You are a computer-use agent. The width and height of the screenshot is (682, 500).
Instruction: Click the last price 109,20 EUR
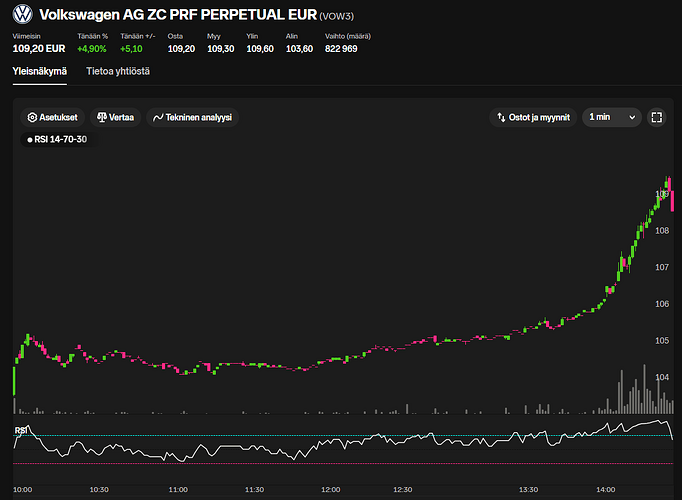[x=39, y=49]
